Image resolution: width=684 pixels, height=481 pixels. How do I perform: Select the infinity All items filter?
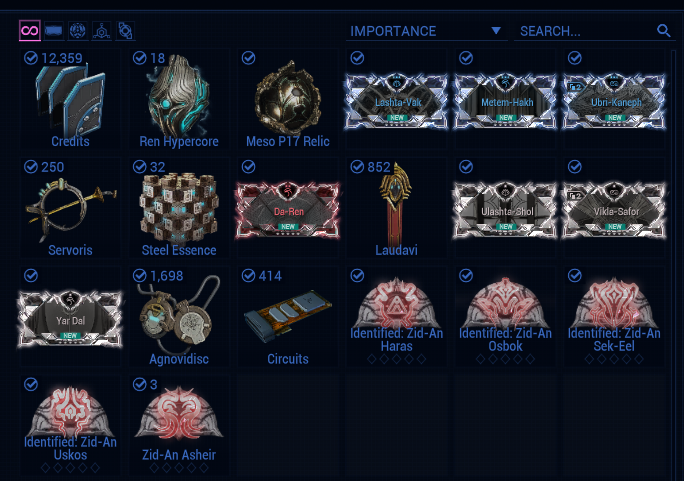[x=30, y=31]
